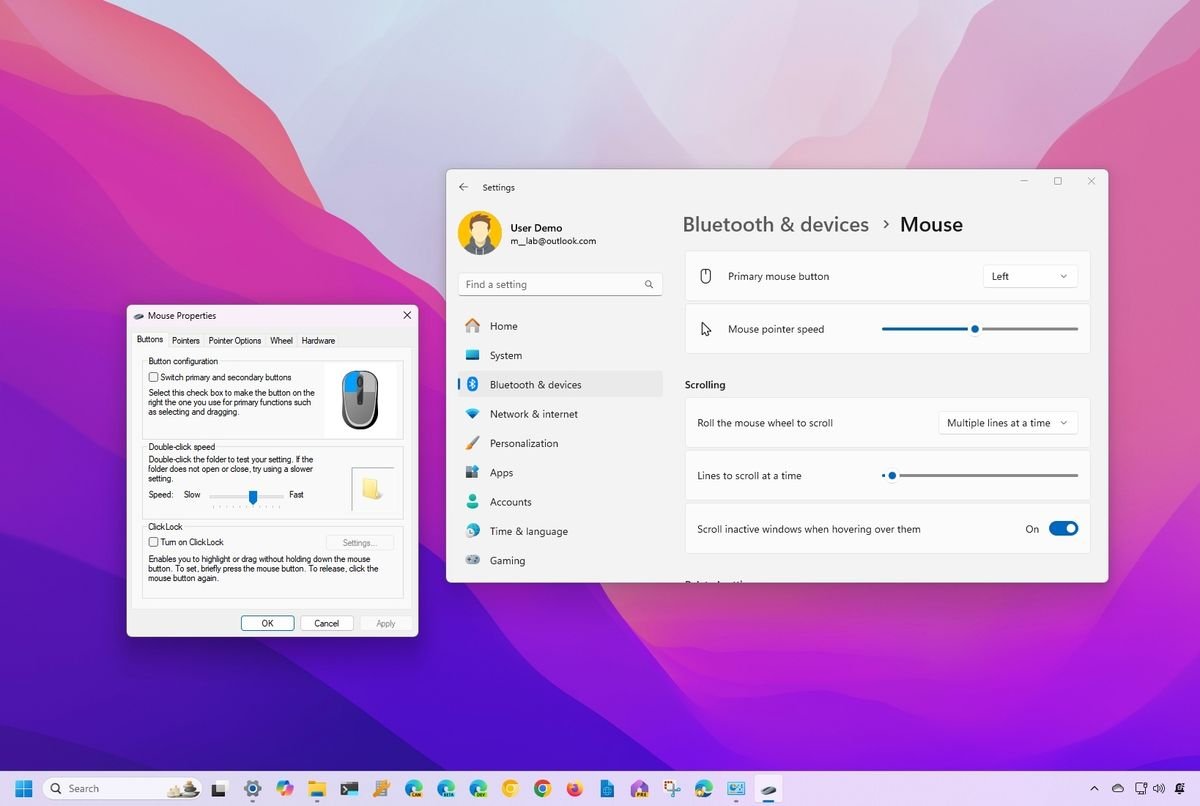Open Home in Settings sidebar
1200x806 pixels.
coord(560,326)
